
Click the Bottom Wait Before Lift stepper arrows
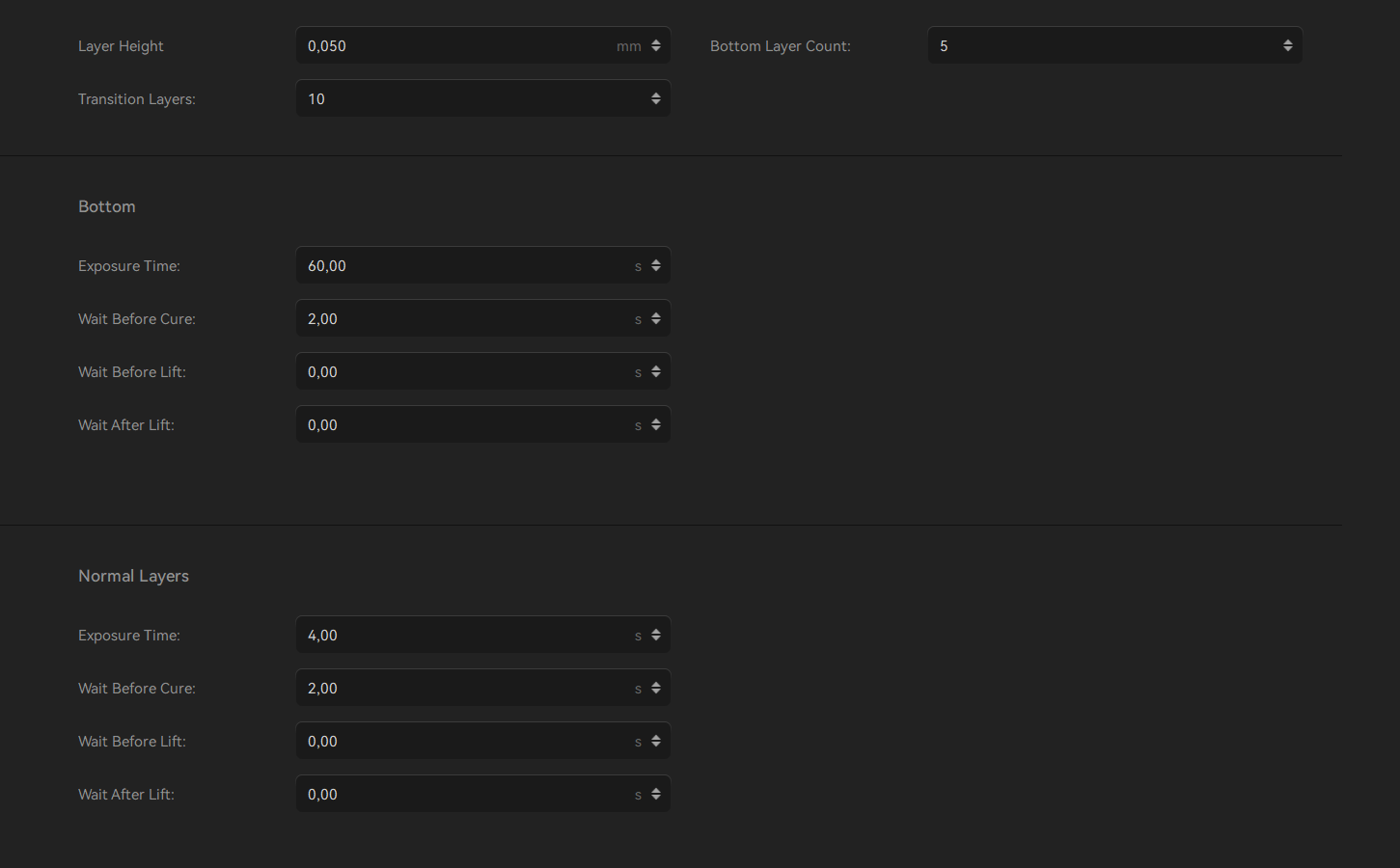(656, 371)
